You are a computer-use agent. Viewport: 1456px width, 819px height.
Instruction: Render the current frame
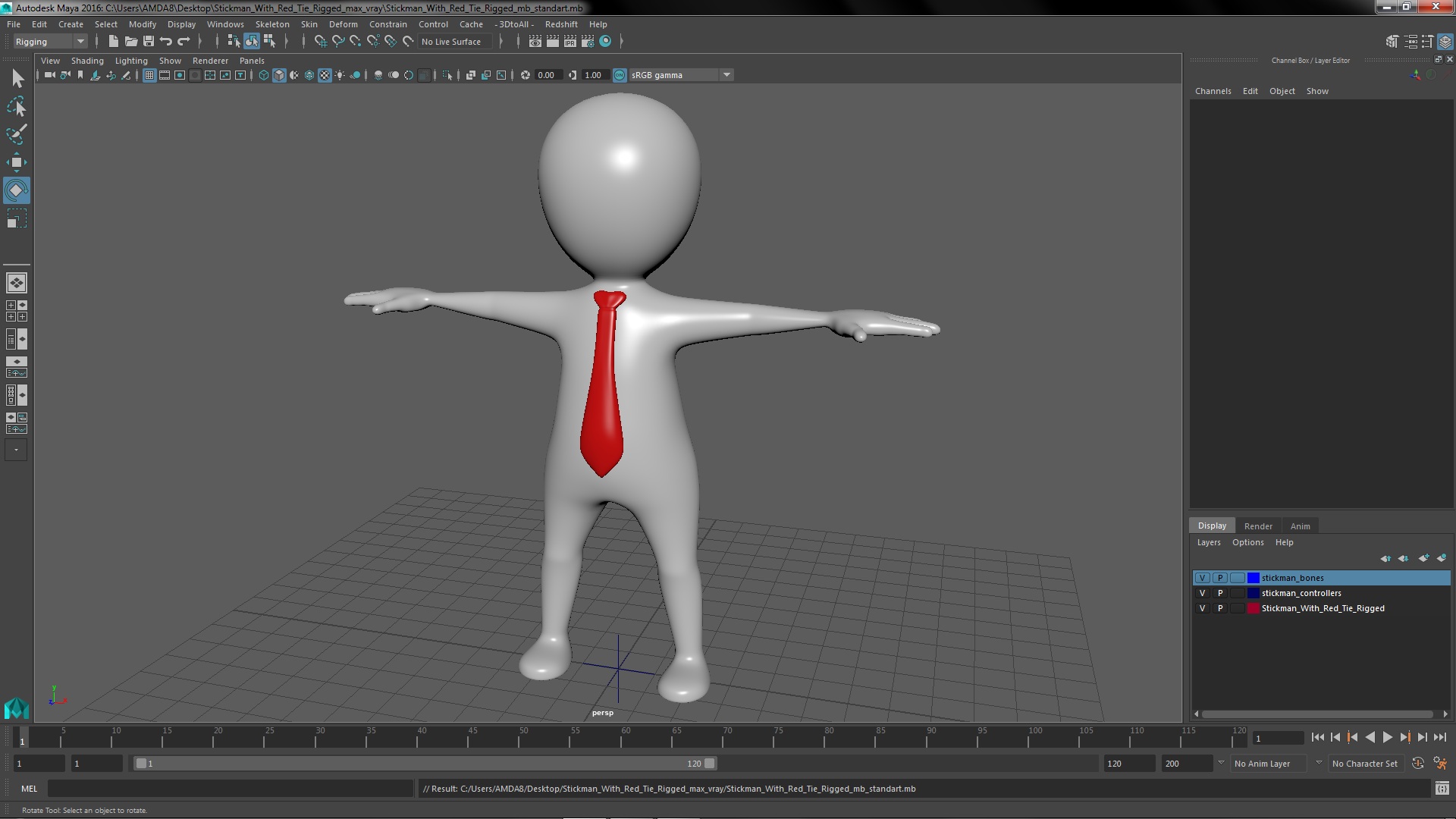553,41
